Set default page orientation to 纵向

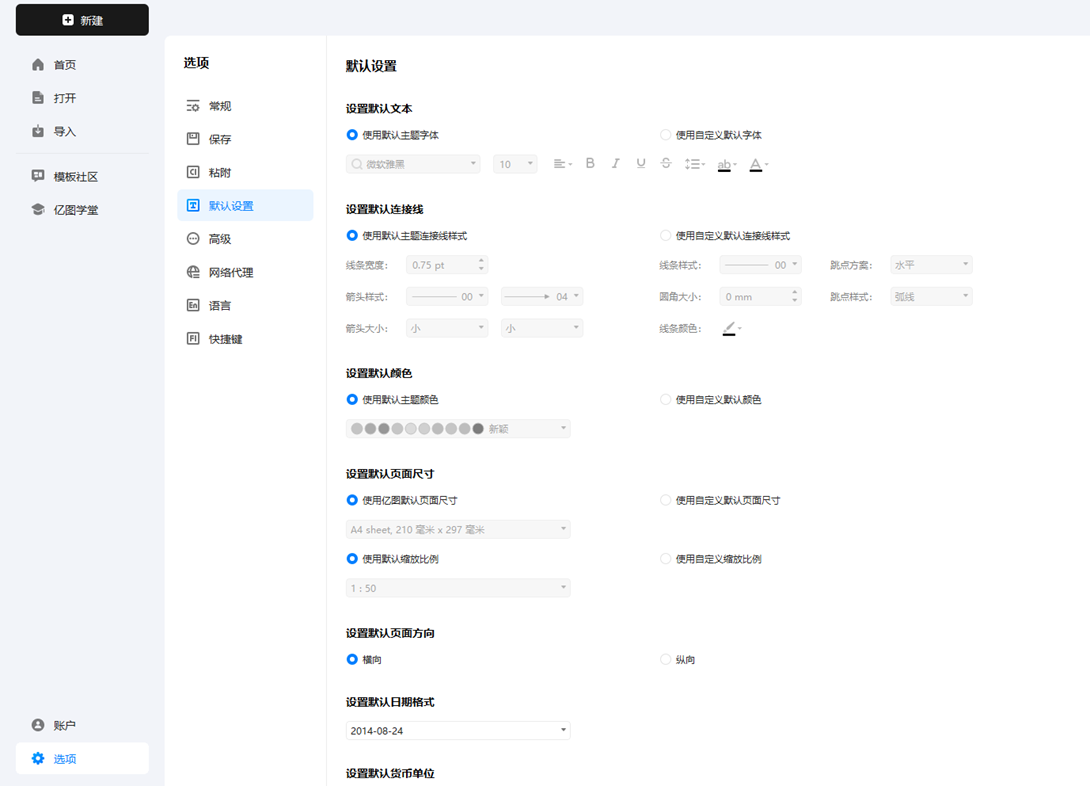tap(665, 659)
